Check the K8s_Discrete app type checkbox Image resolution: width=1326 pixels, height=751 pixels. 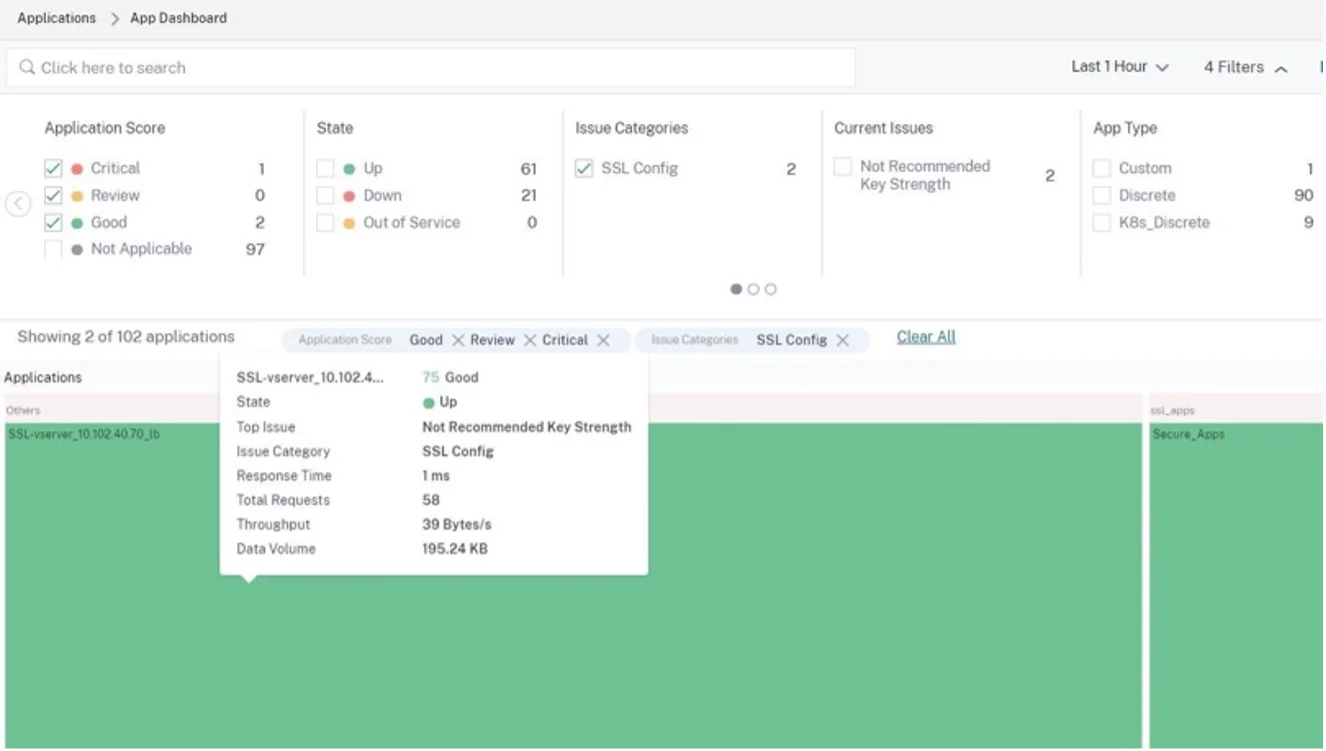pyautogui.click(x=1102, y=222)
